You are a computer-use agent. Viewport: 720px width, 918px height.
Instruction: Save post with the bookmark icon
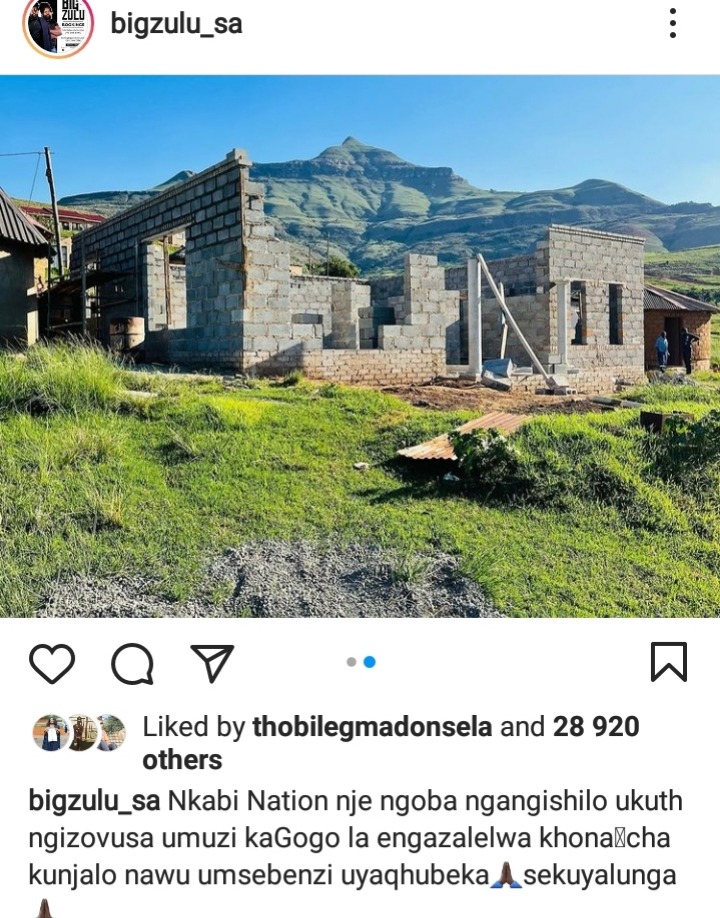click(x=668, y=662)
